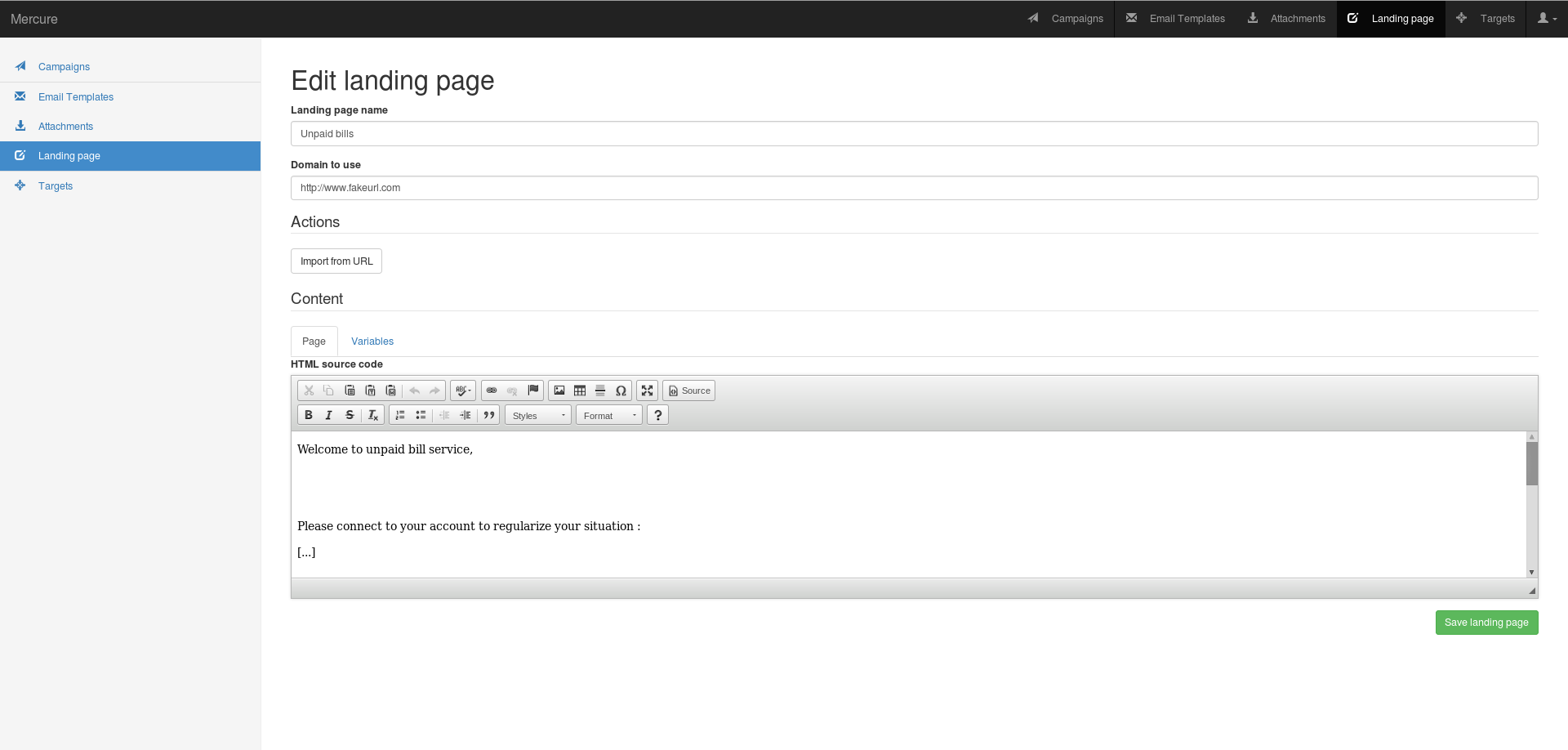Click the Undo arrow icon
This screenshot has width=1568, height=750.
tap(415, 391)
